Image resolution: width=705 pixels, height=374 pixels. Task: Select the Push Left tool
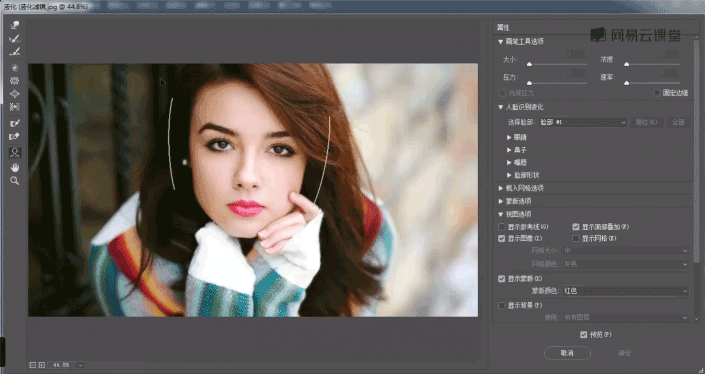click(15, 107)
